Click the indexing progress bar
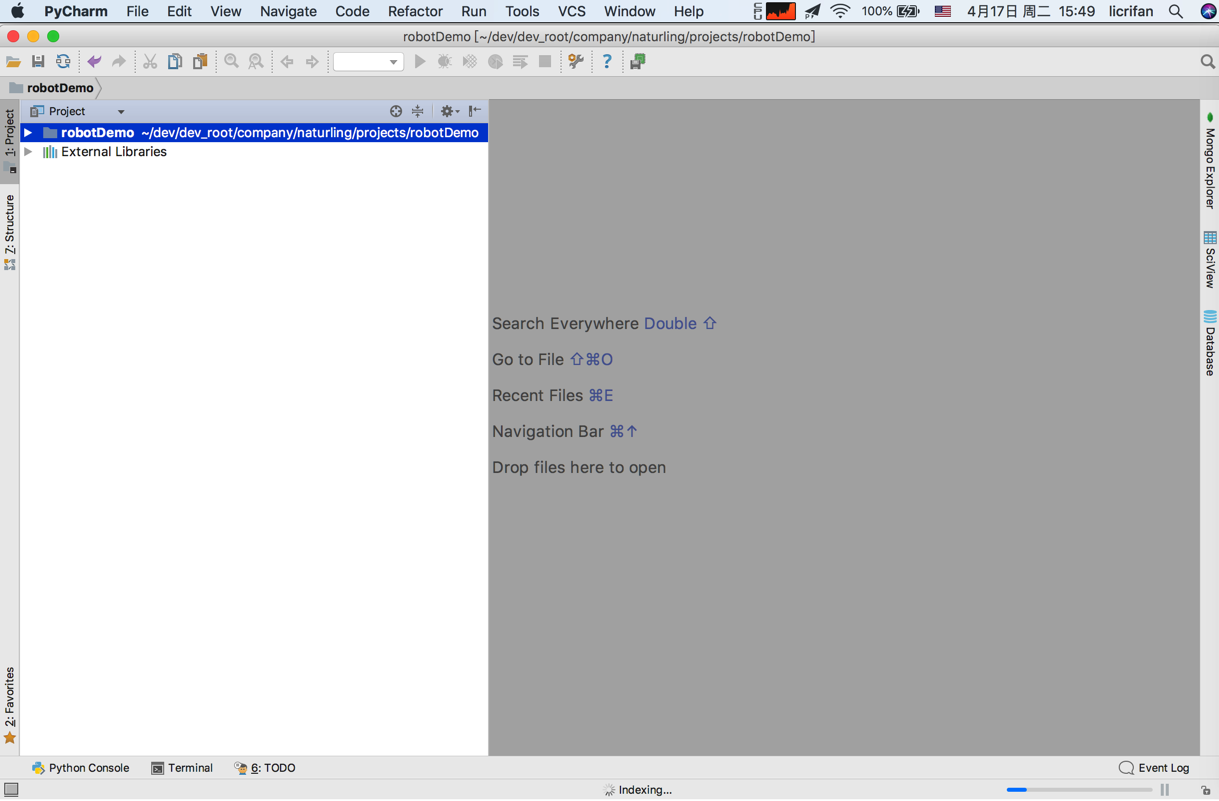Image resolution: width=1219 pixels, height=801 pixels. pyautogui.click(x=1079, y=790)
